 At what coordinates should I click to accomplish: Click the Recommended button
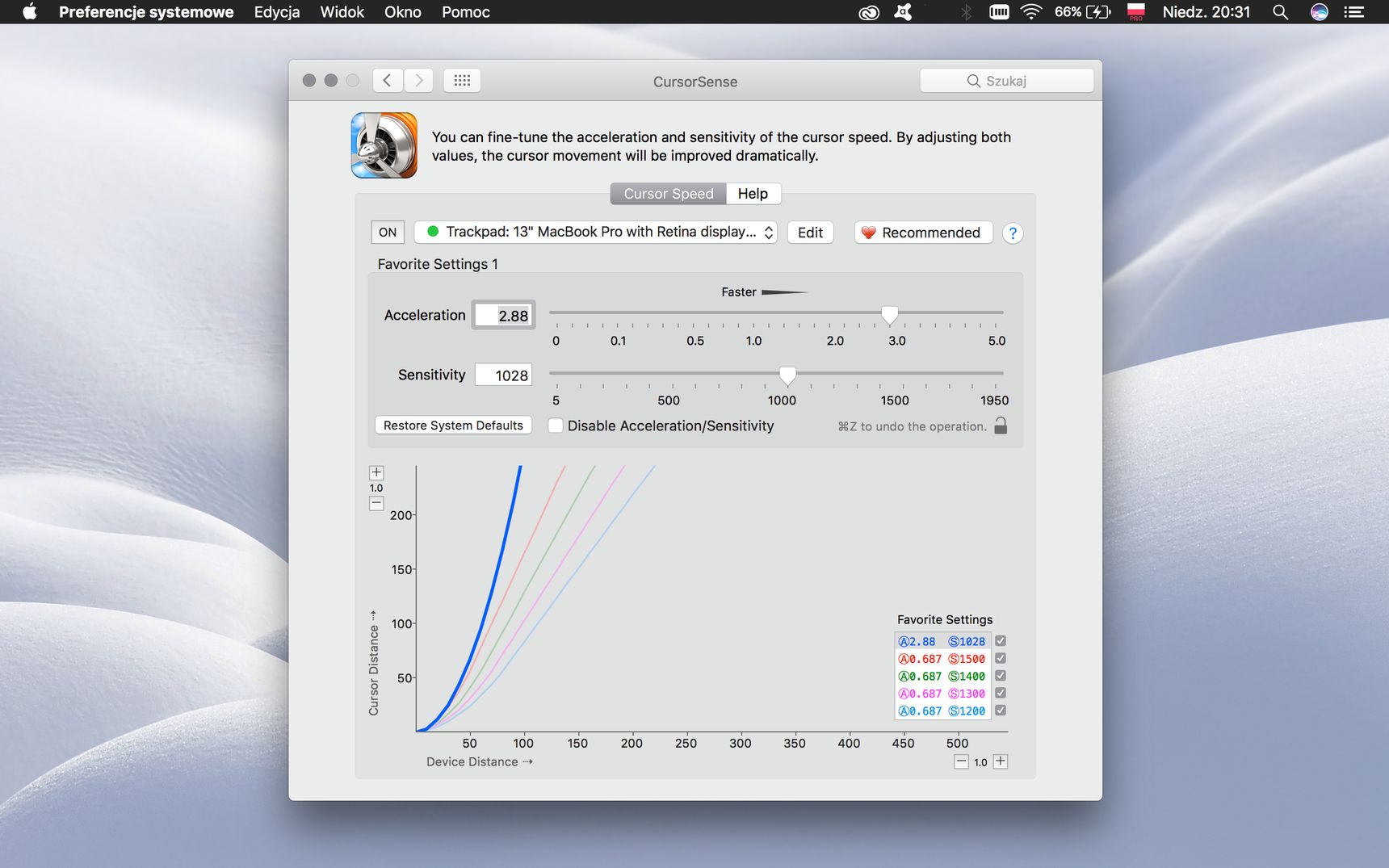tap(923, 233)
